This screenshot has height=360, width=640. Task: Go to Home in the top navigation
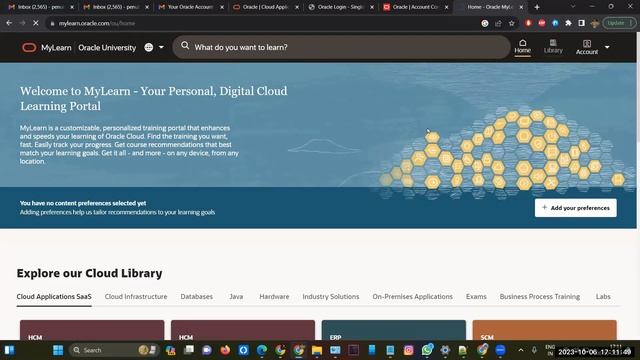522,47
